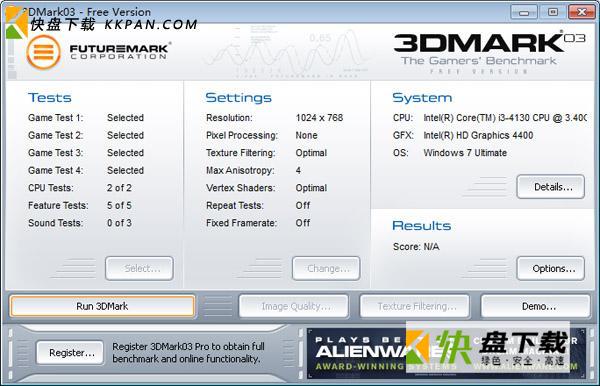Click the Fixed Framerate label
Screen dimensions: 600x386
[241, 223]
